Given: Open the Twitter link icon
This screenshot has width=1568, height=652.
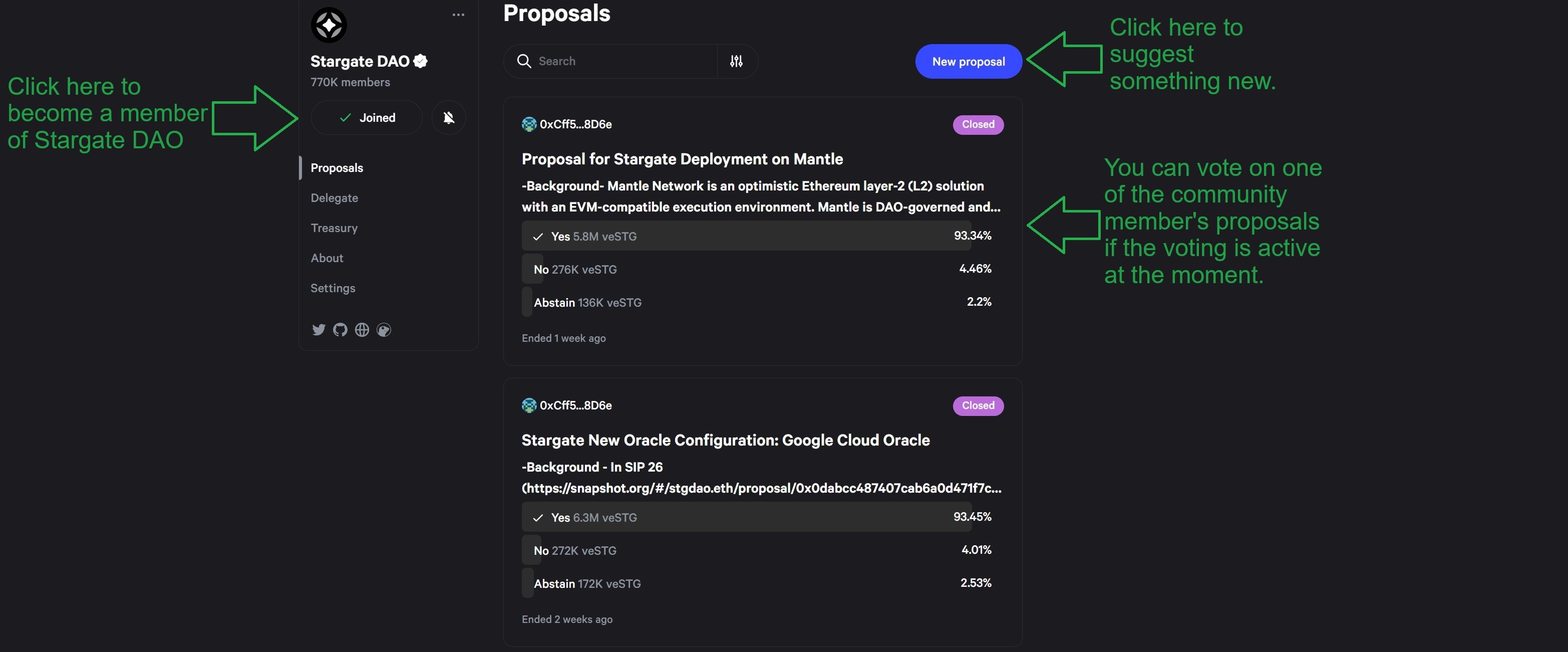Looking at the screenshot, I should point(319,330).
